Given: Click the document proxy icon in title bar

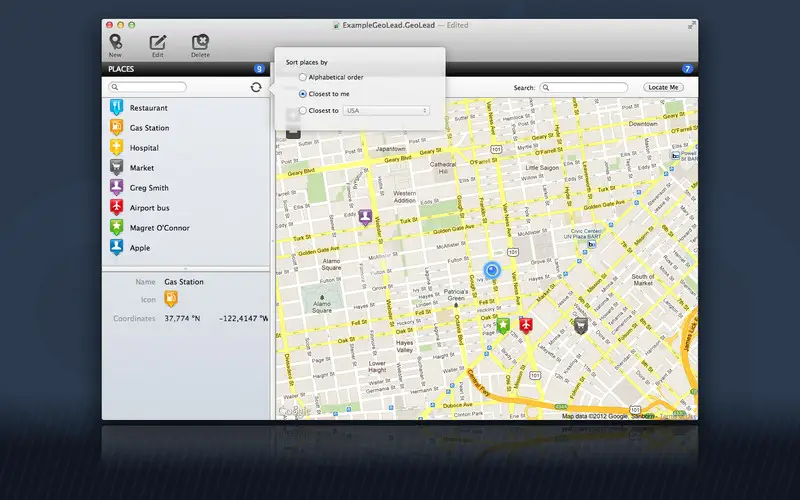Looking at the screenshot, I should tap(336, 25).
